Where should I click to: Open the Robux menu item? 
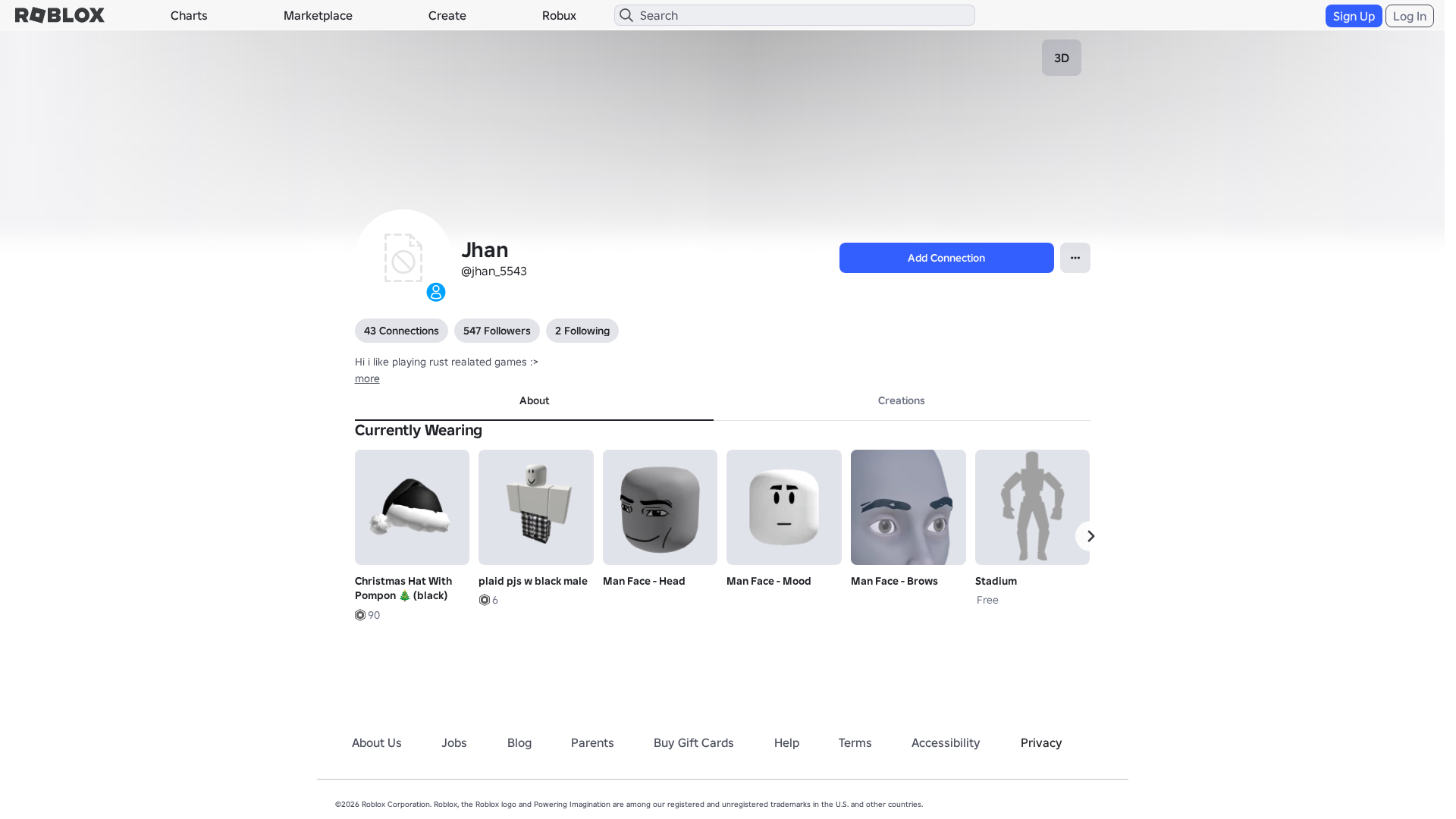[559, 15]
